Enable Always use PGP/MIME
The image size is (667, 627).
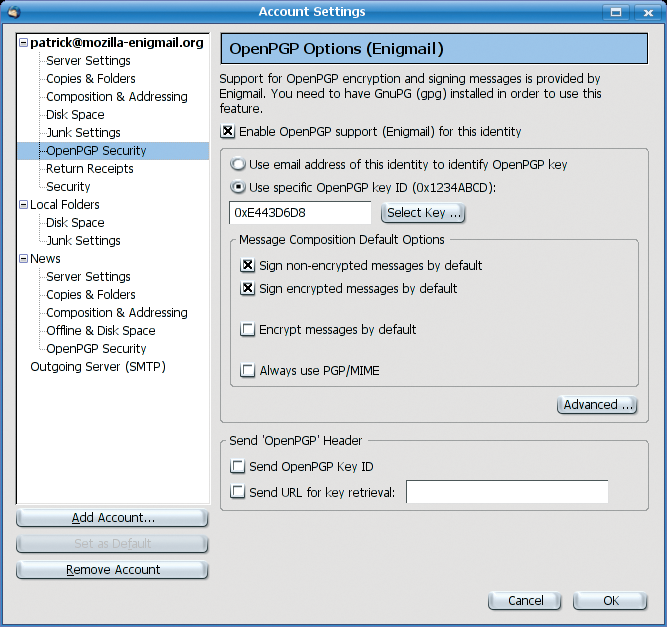point(248,370)
